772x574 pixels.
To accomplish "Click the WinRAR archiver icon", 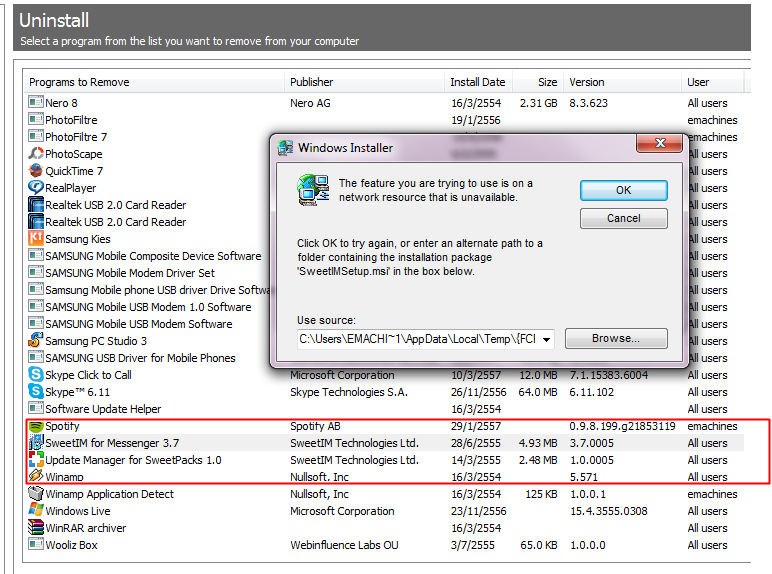I will [35, 528].
